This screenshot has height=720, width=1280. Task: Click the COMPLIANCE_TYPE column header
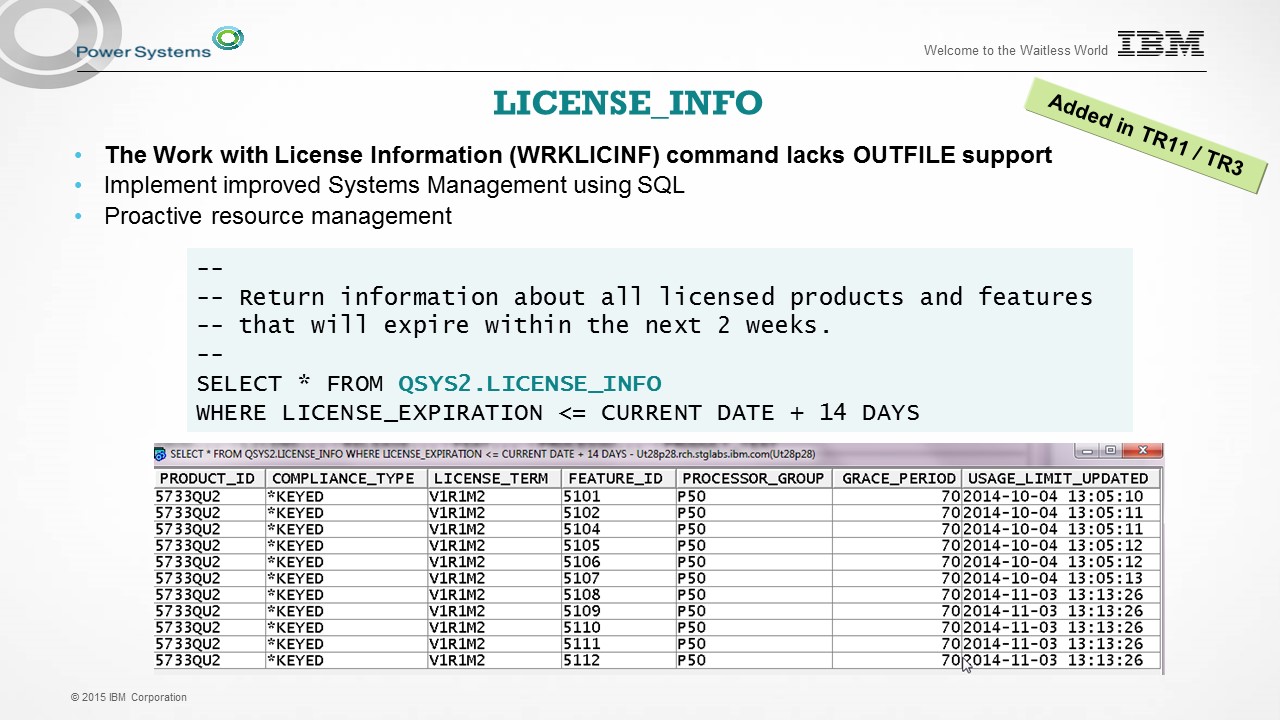[x=345, y=479]
